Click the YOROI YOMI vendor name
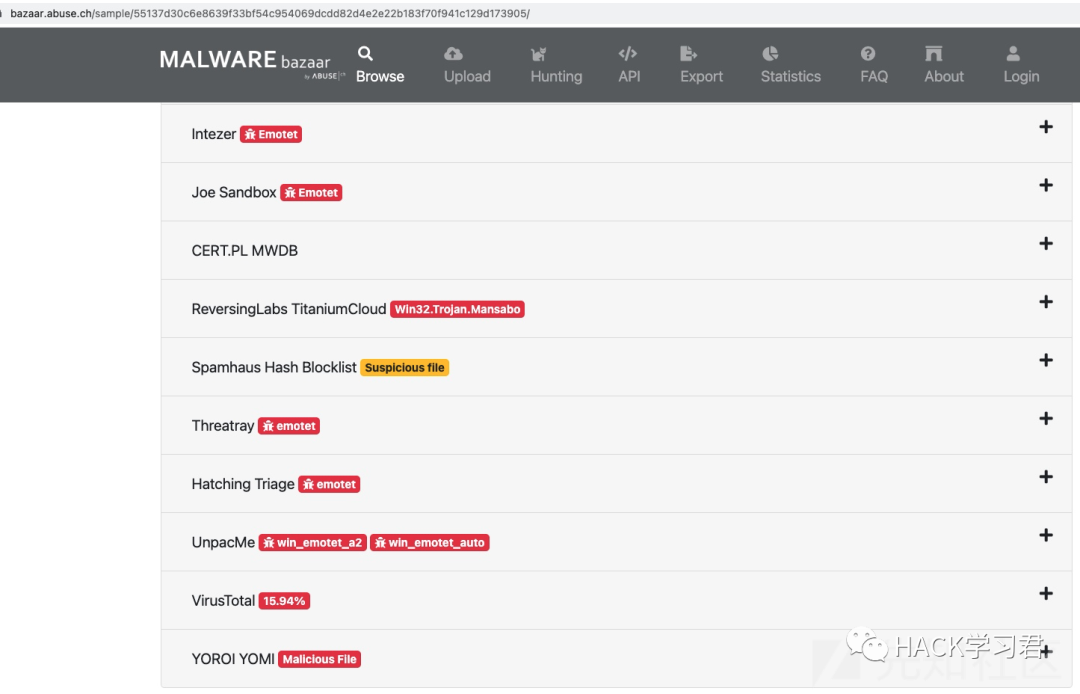Viewport: 1080px width, 694px height. coord(233,659)
